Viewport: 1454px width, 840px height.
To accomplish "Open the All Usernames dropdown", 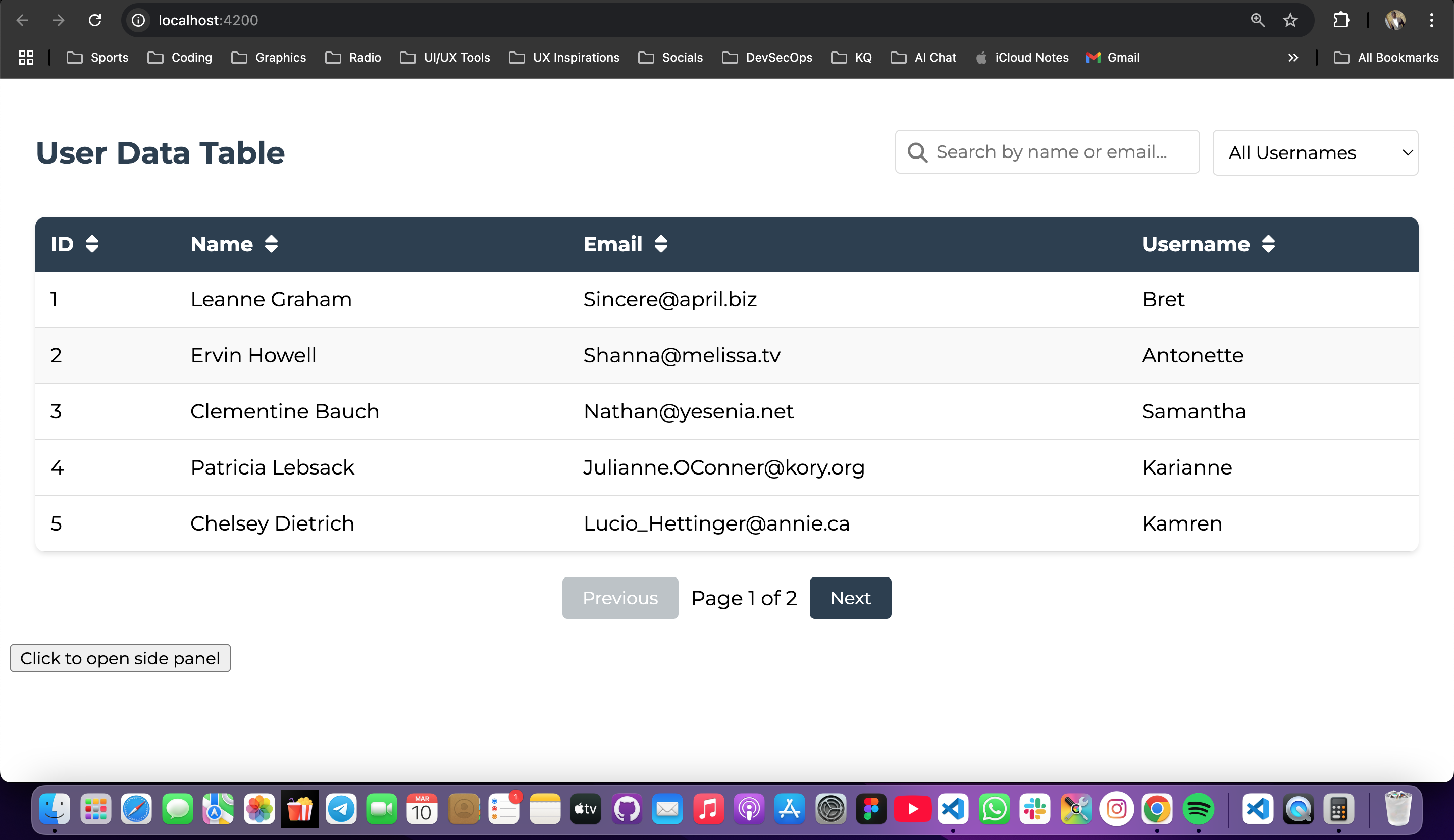I will (x=1315, y=153).
